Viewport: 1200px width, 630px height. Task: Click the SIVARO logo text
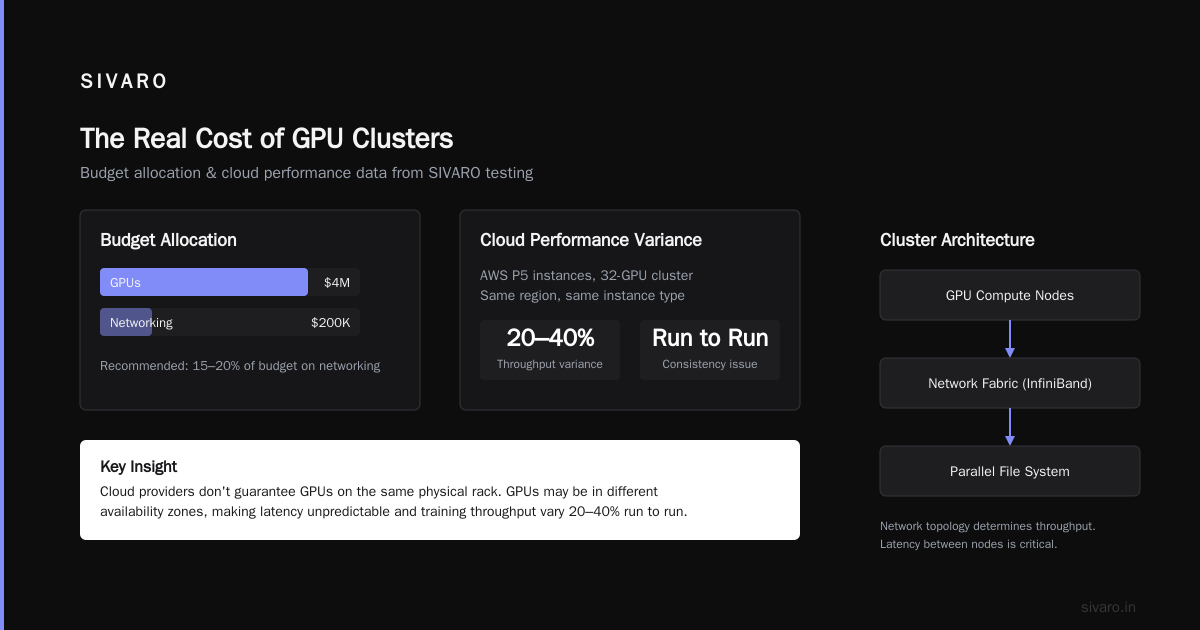point(124,82)
